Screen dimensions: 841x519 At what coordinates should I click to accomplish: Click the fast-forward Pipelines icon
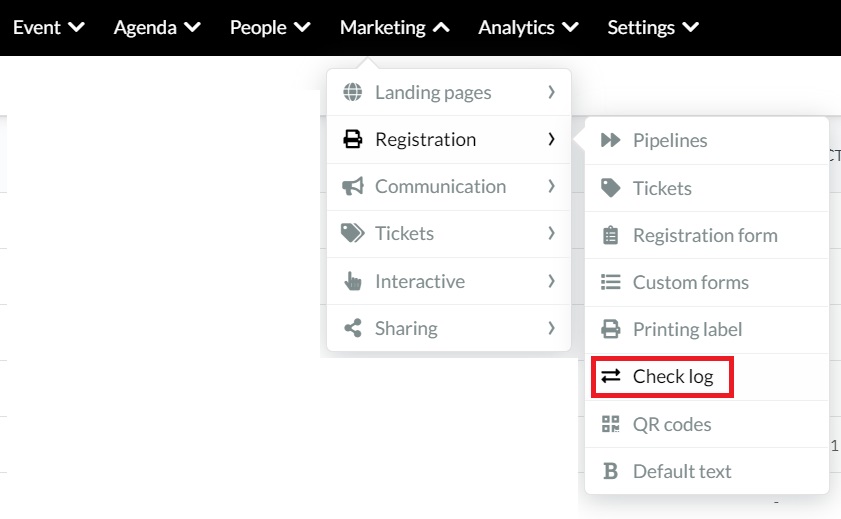pos(610,140)
